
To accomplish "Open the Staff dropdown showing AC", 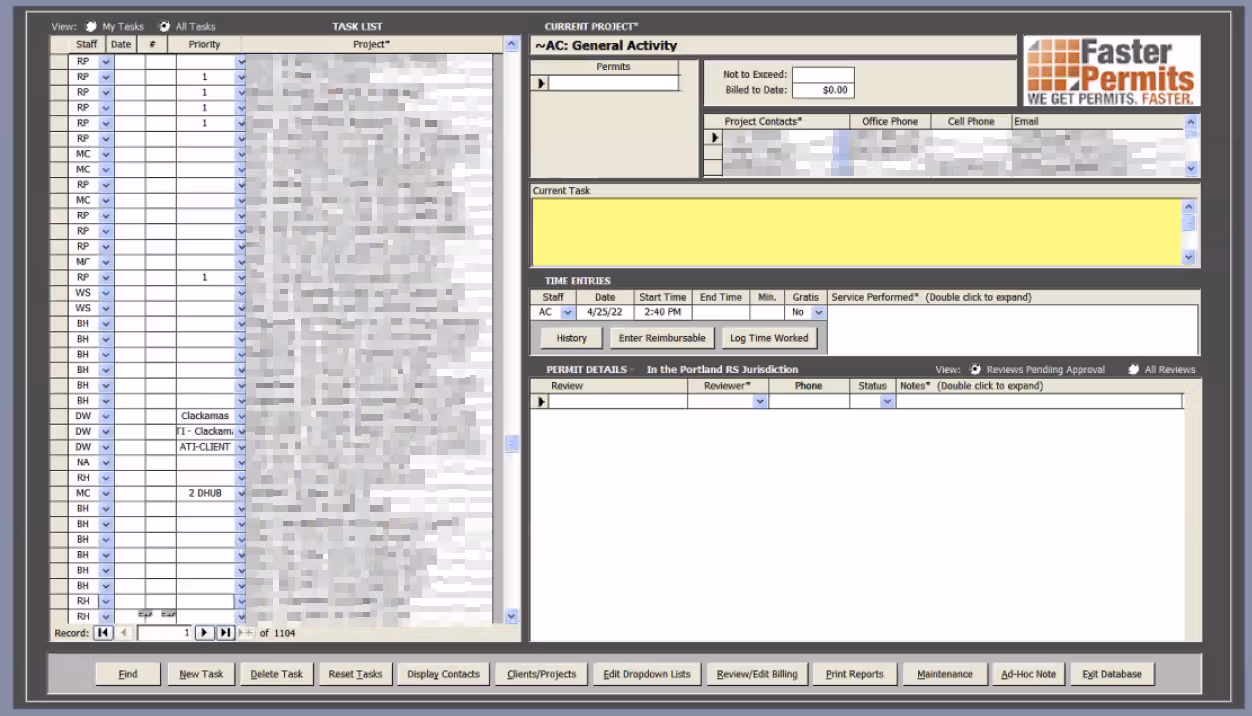I will (x=569, y=312).
